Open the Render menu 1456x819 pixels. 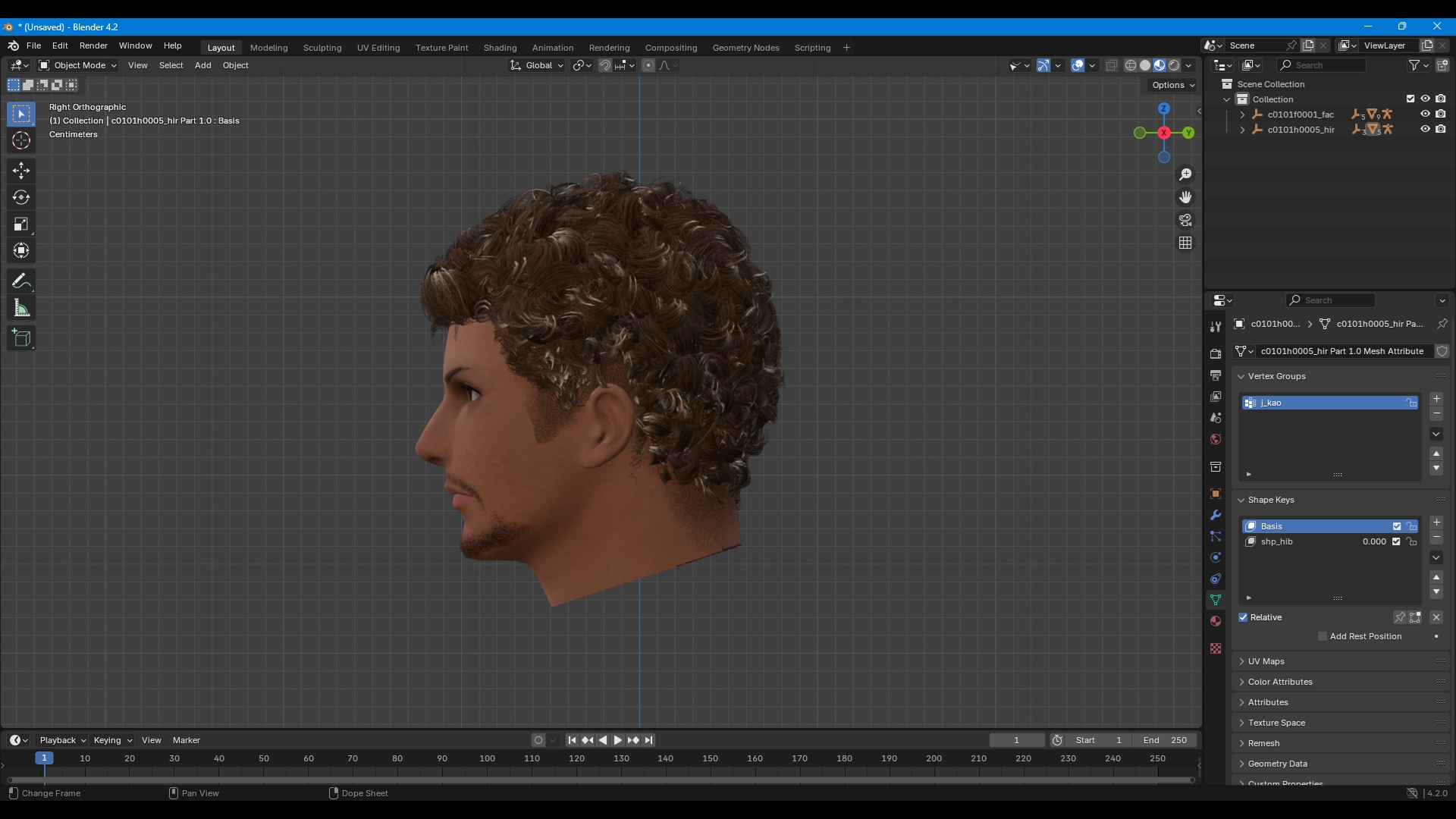click(x=93, y=45)
